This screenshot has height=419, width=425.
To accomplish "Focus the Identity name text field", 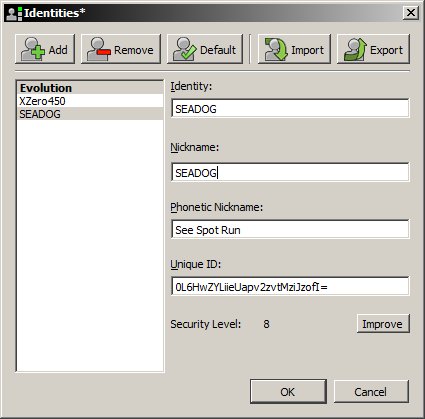I will [290, 108].
